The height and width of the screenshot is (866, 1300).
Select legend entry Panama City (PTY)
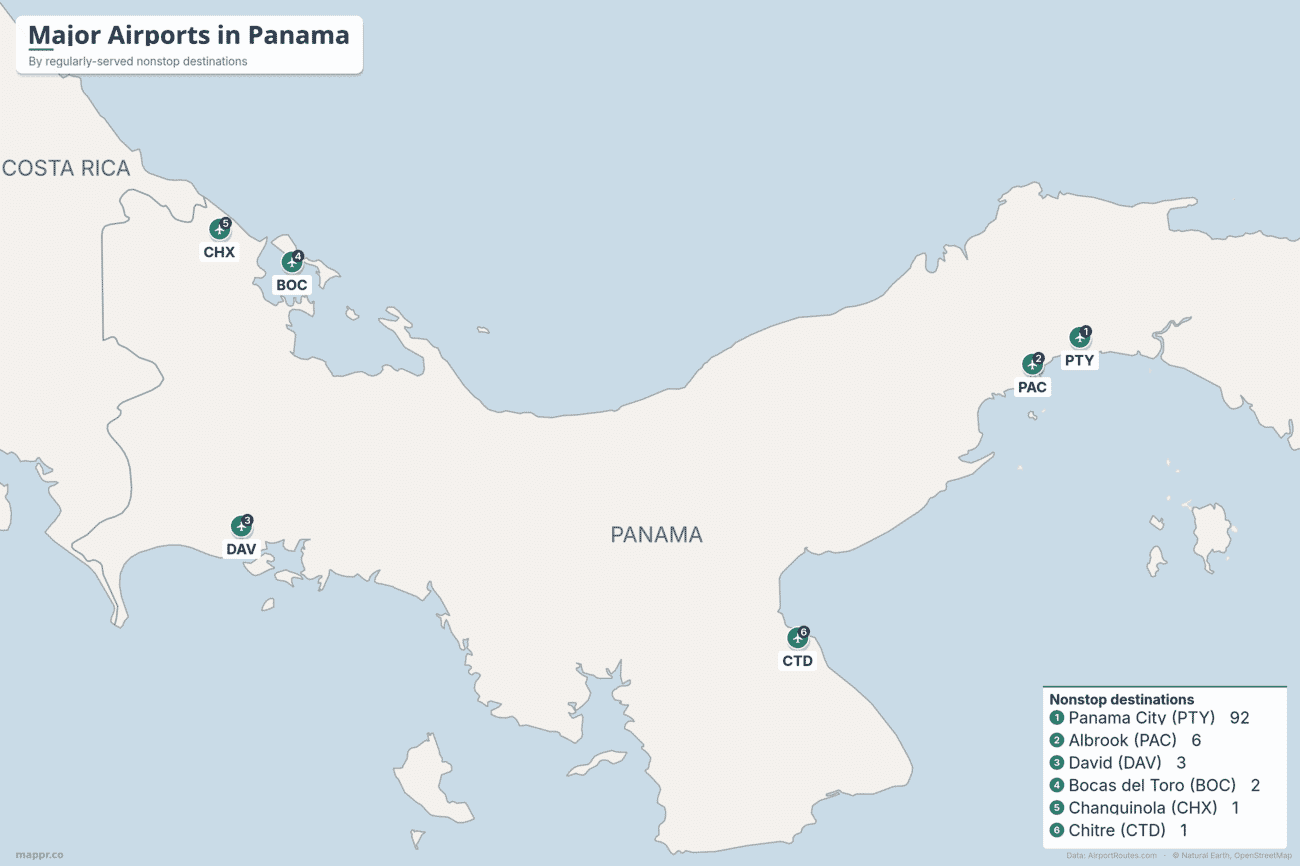[1141, 718]
